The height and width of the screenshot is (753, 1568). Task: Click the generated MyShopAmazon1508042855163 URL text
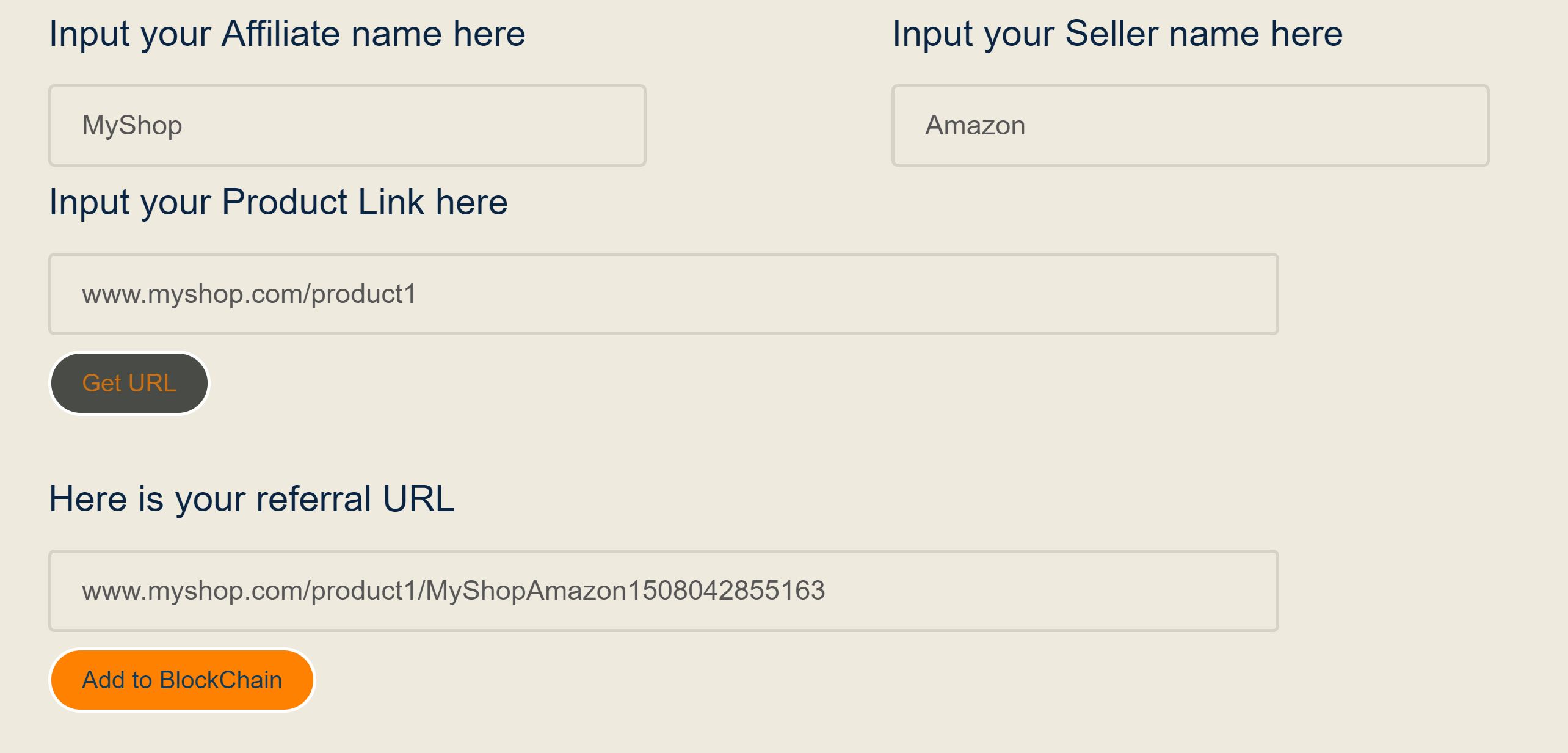[453, 591]
